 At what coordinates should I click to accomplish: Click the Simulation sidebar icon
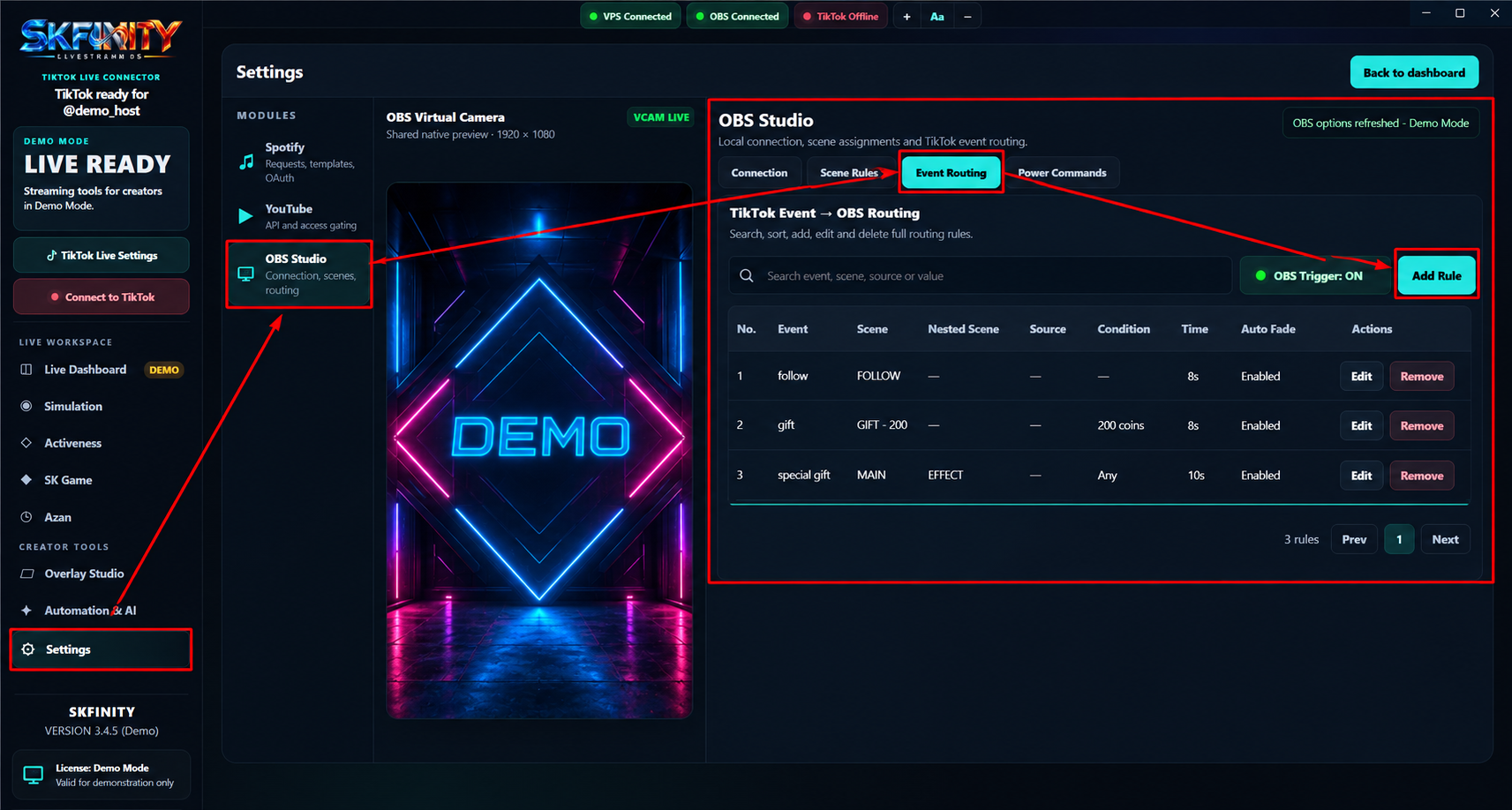tap(26, 406)
